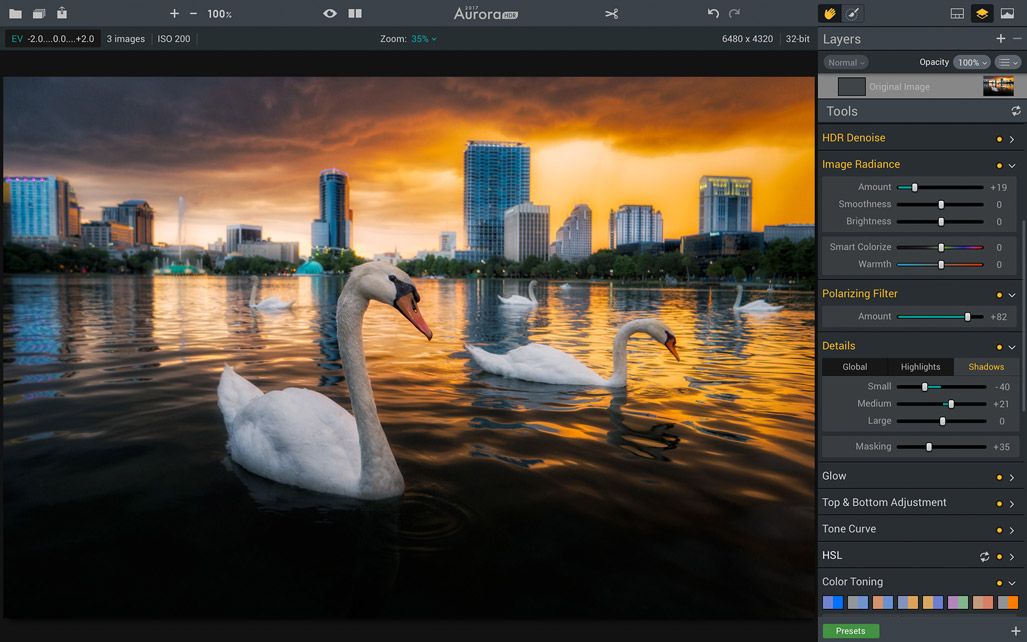Open the side-by-side compare view
Image resolution: width=1027 pixels, height=642 pixels.
tap(355, 14)
